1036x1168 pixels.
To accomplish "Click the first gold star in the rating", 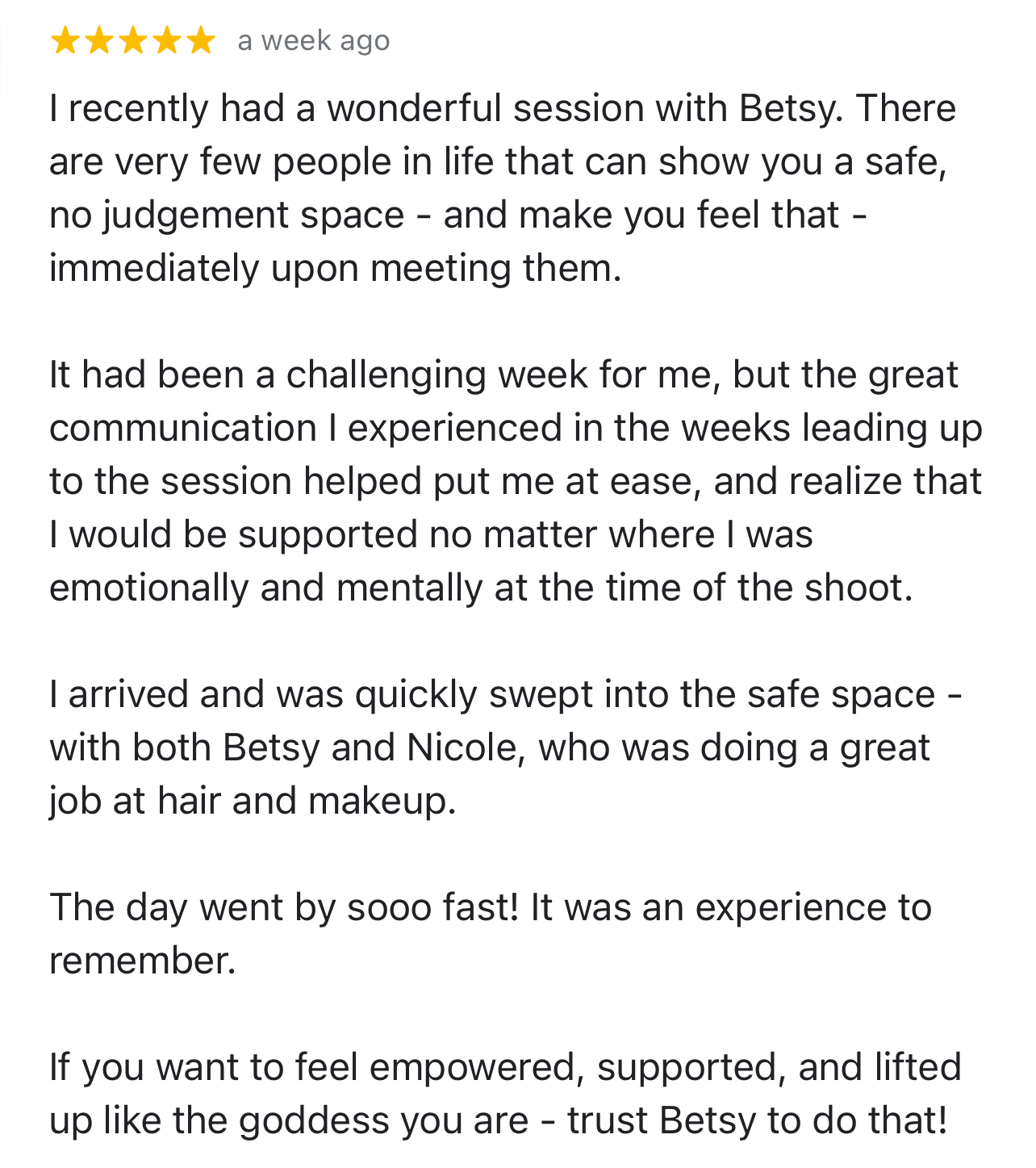I will (65, 40).
